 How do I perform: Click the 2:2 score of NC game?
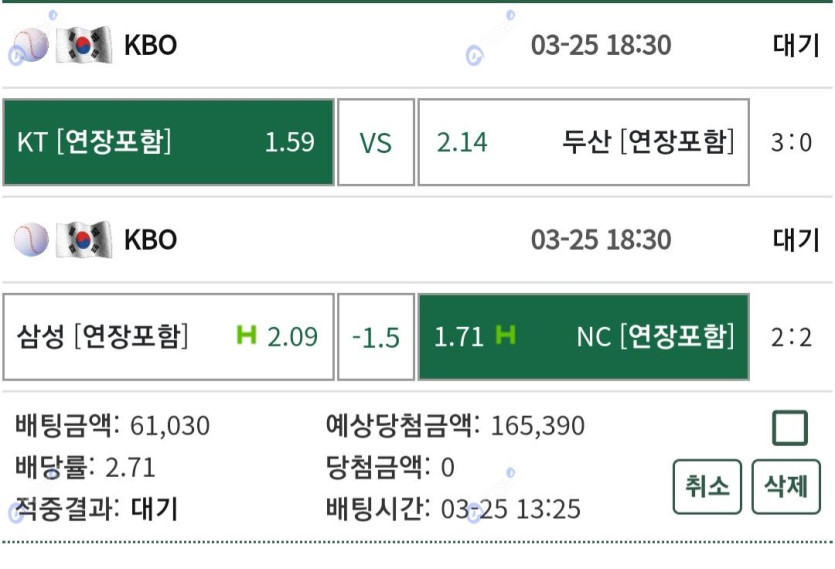tap(791, 337)
